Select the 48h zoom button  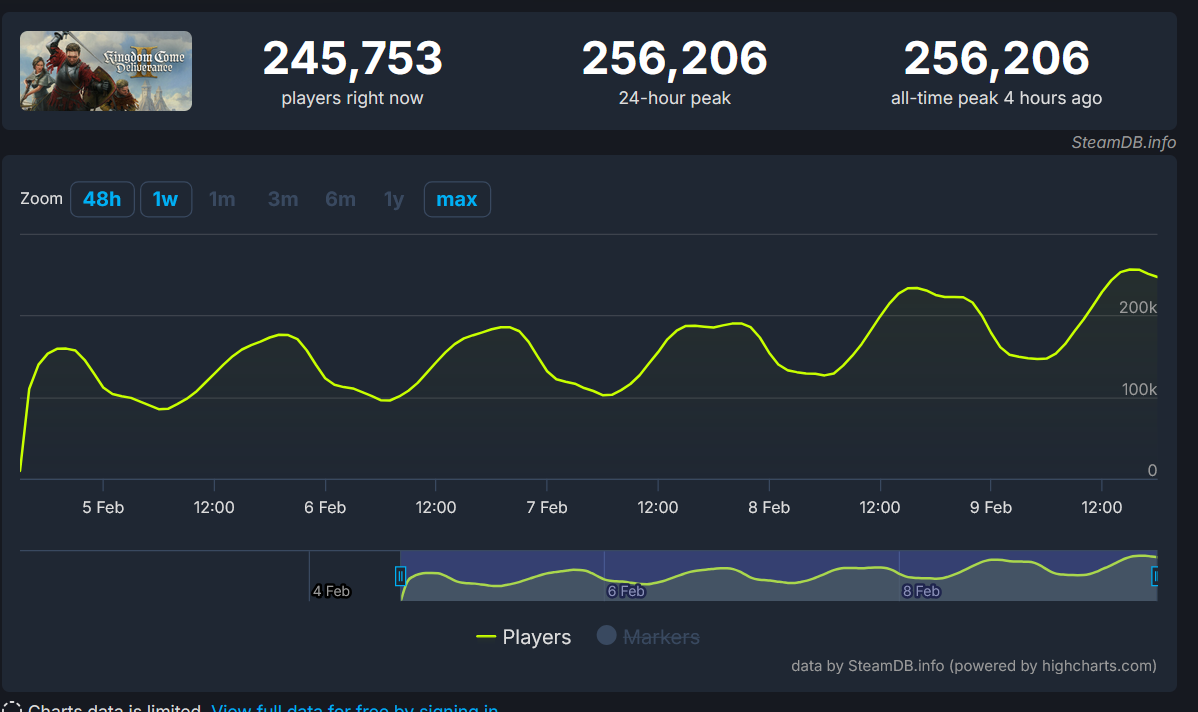(102, 199)
